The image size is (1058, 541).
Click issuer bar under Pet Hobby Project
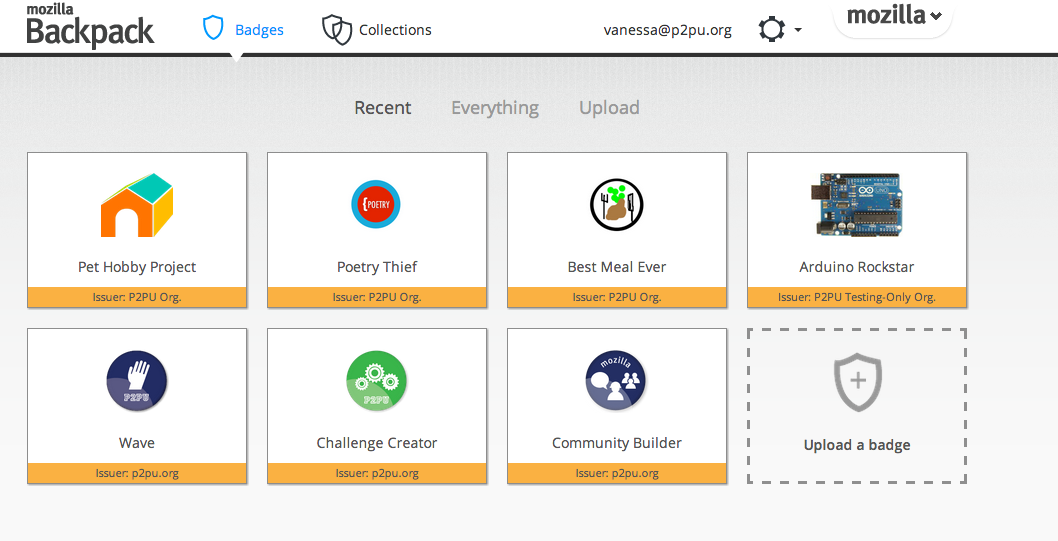(x=137, y=297)
